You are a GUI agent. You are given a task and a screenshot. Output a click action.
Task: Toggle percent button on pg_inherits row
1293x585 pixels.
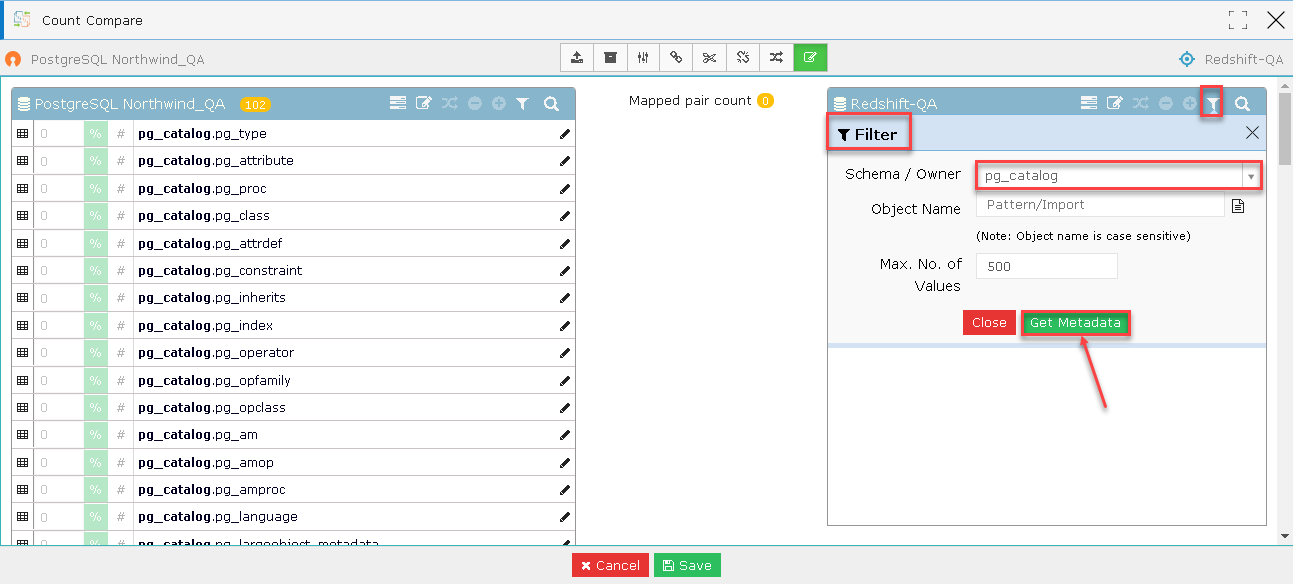click(x=96, y=298)
